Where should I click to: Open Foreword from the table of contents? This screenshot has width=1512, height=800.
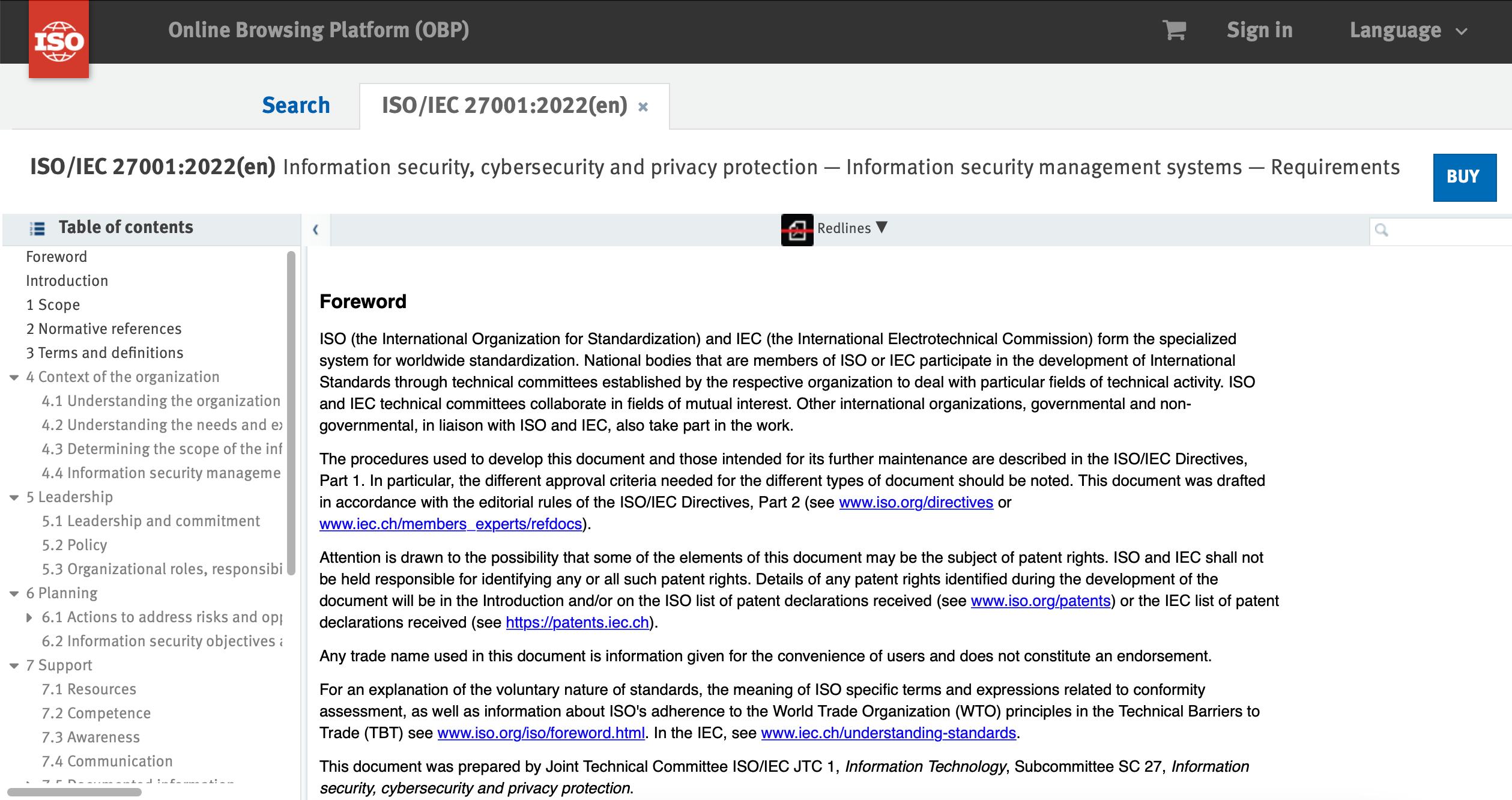[x=56, y=256]
